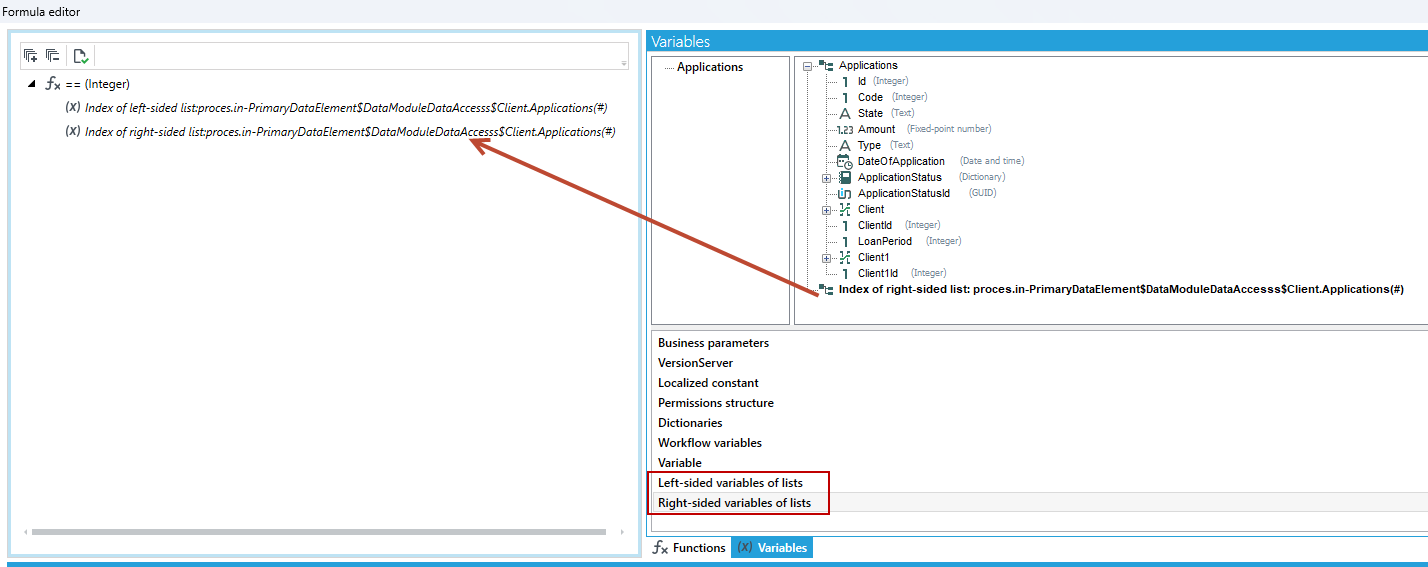The image size is (1428, 567).
Task: Expand the Client1 relation node
Action: tap(827, 258)
